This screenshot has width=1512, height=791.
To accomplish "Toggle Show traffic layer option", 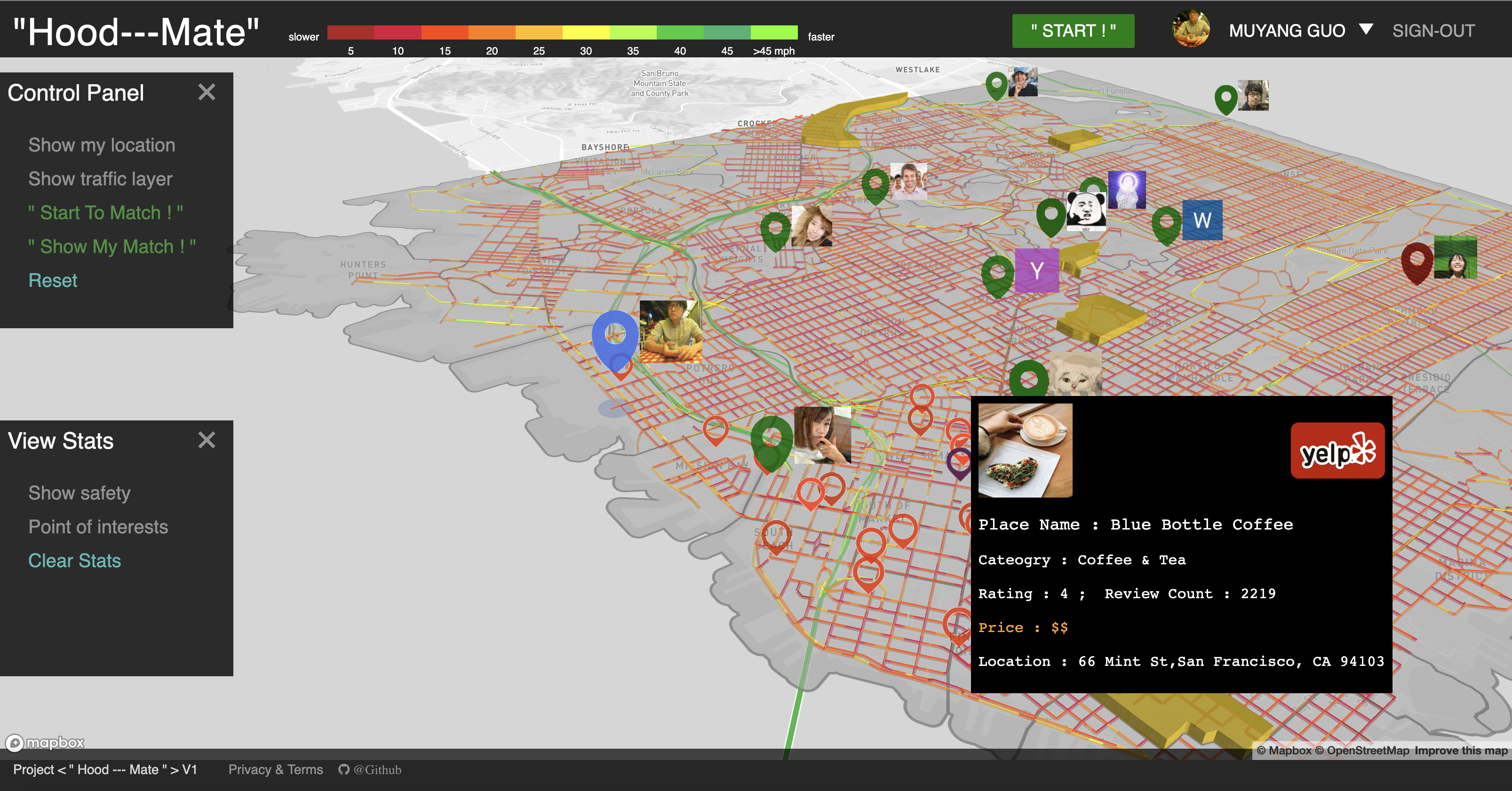I will pyautogui.click(x=100, y=179).
